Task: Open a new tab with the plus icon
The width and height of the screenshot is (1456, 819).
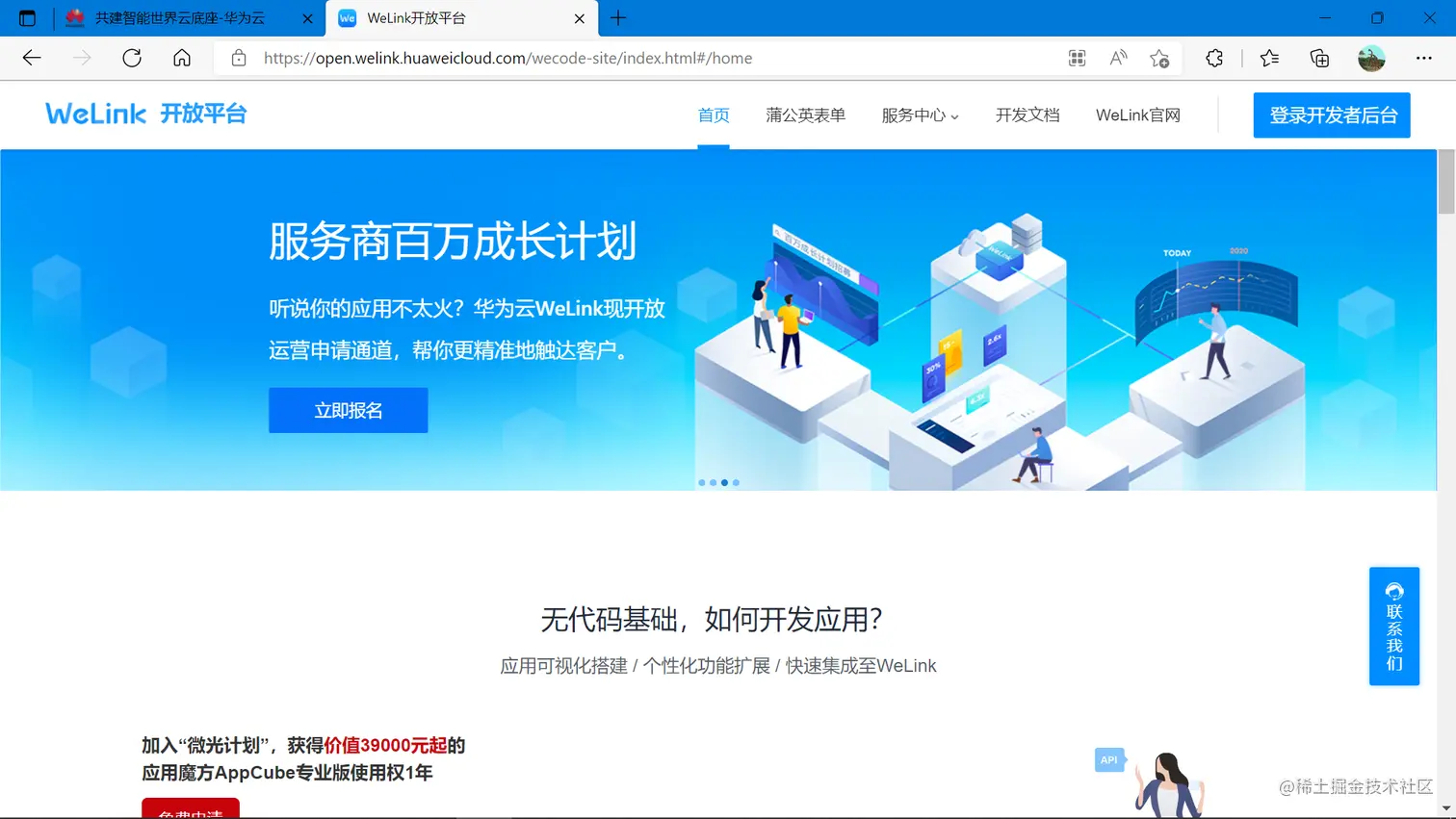Action: 618,17
